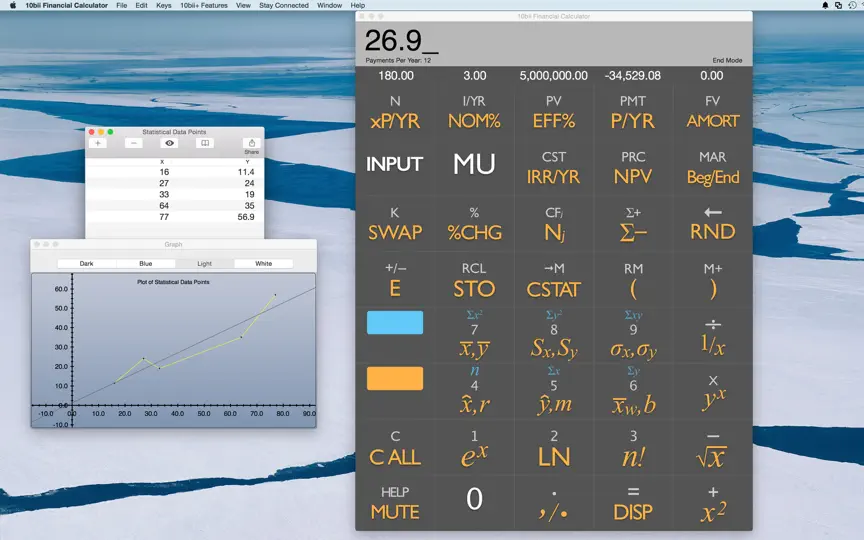Click the 5 key with ŷ,m
Screen dimensions: 864x540
tap(554, 391)
